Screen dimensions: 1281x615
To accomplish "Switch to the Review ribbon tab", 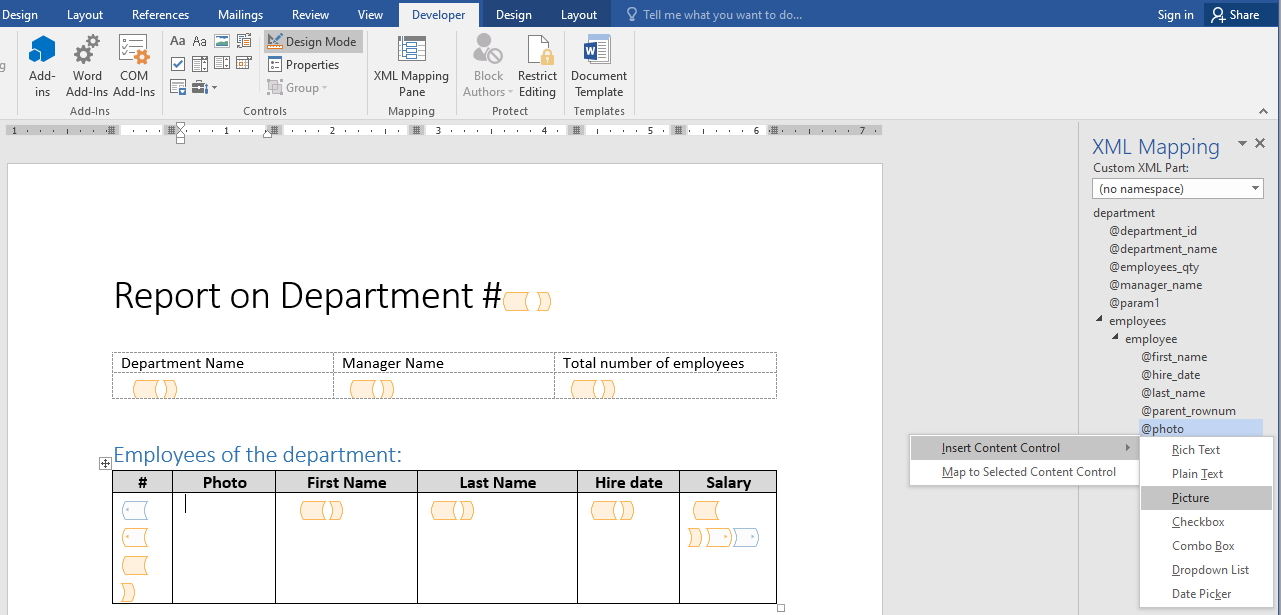I will coord(310,14).
